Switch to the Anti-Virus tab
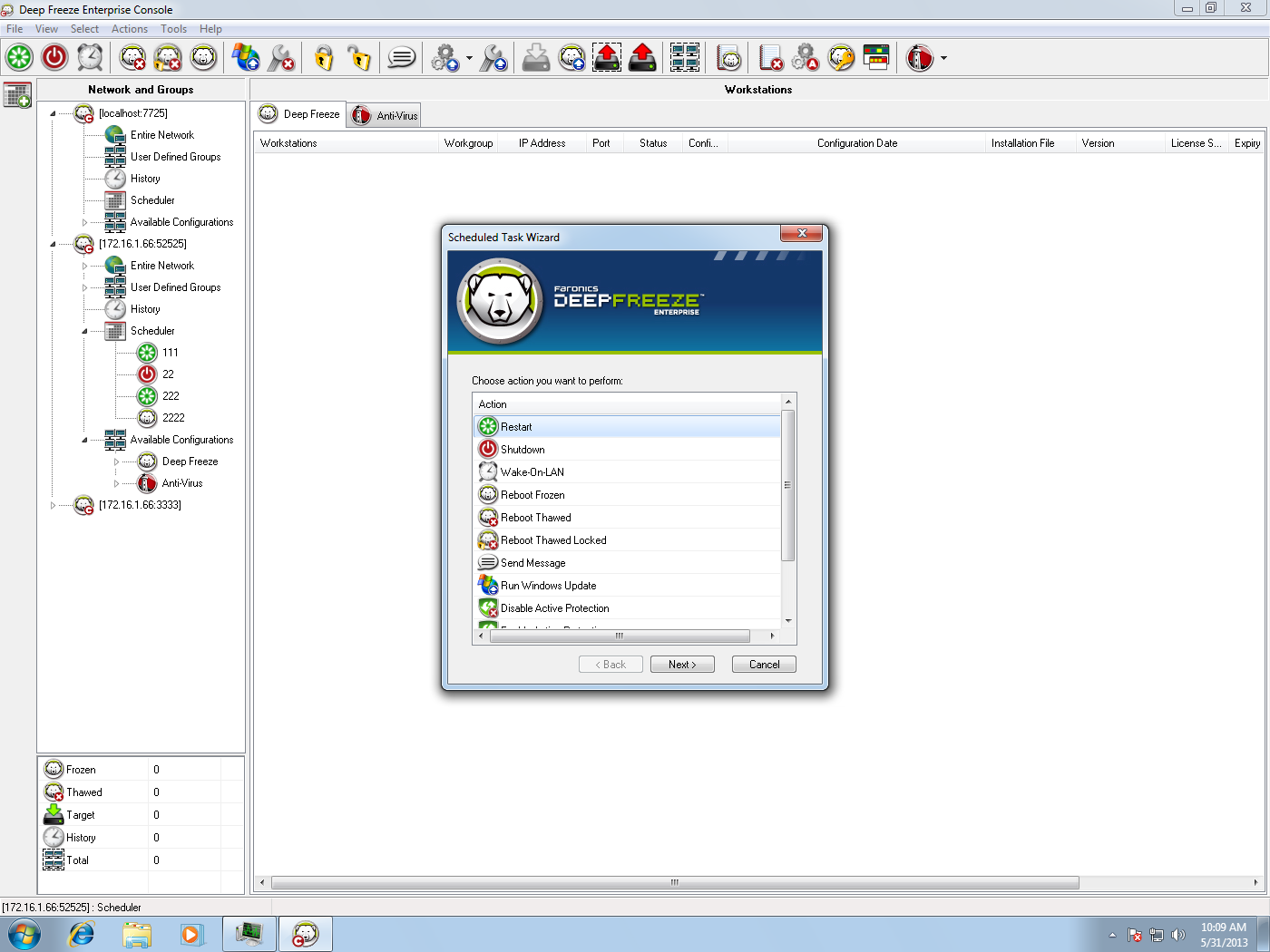This screenshot has width=1270, height=952. [x=386, y=115]
